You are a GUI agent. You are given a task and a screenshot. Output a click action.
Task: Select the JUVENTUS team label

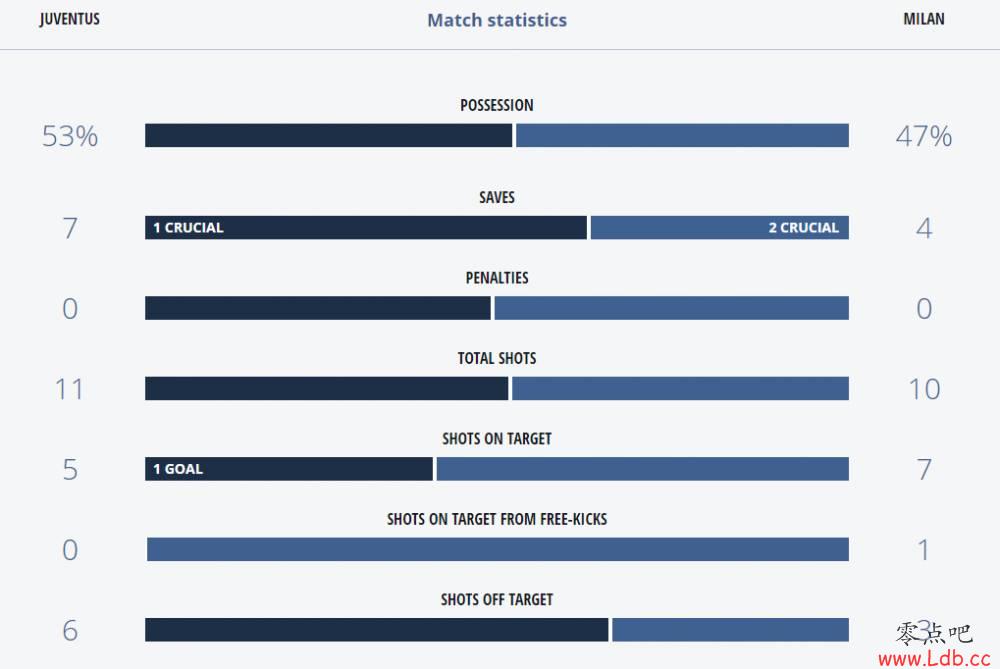pyautogui.click(x=70, y=19)
